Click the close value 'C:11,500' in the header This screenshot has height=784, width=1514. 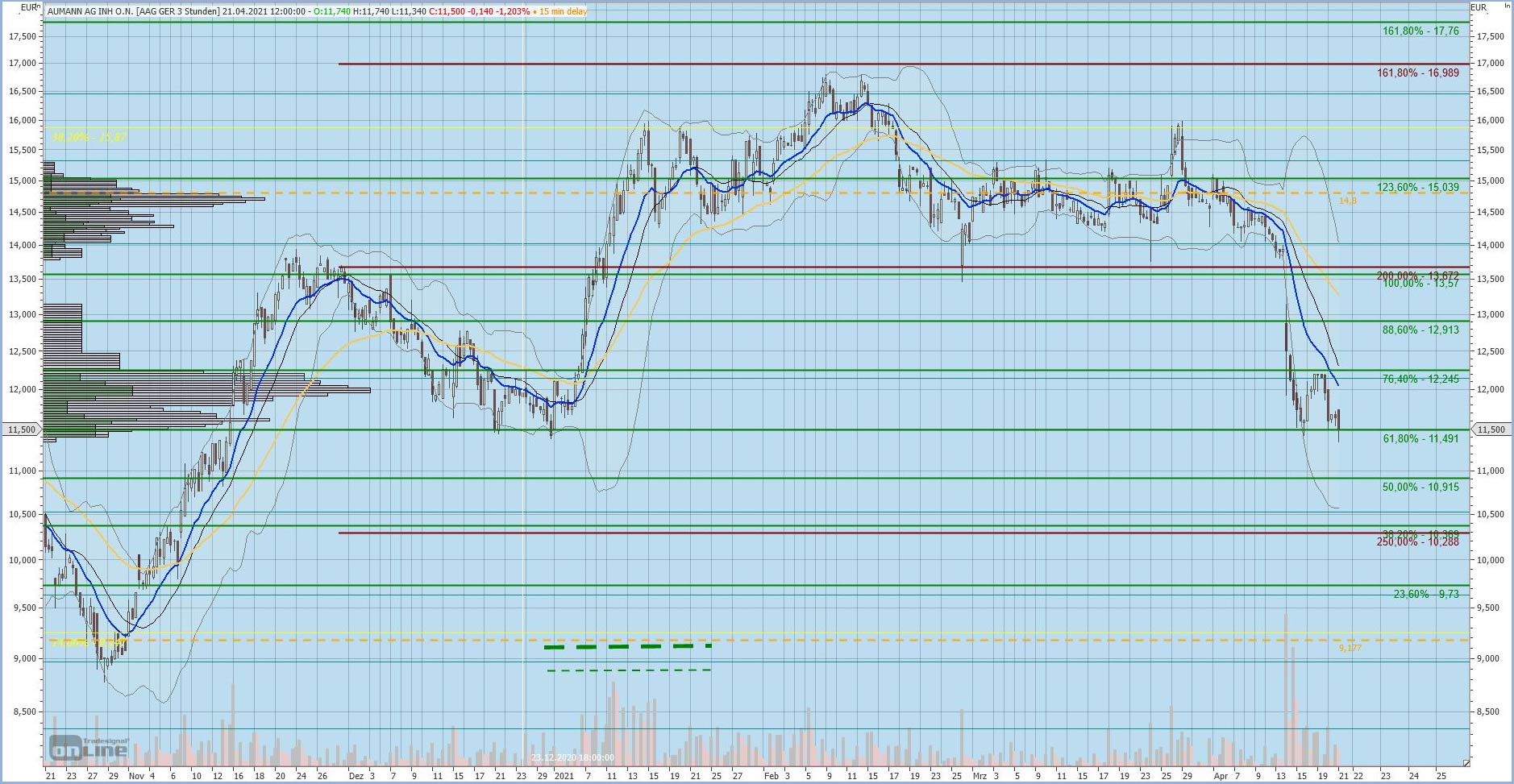pyautogui.click(x=445, y=11)
